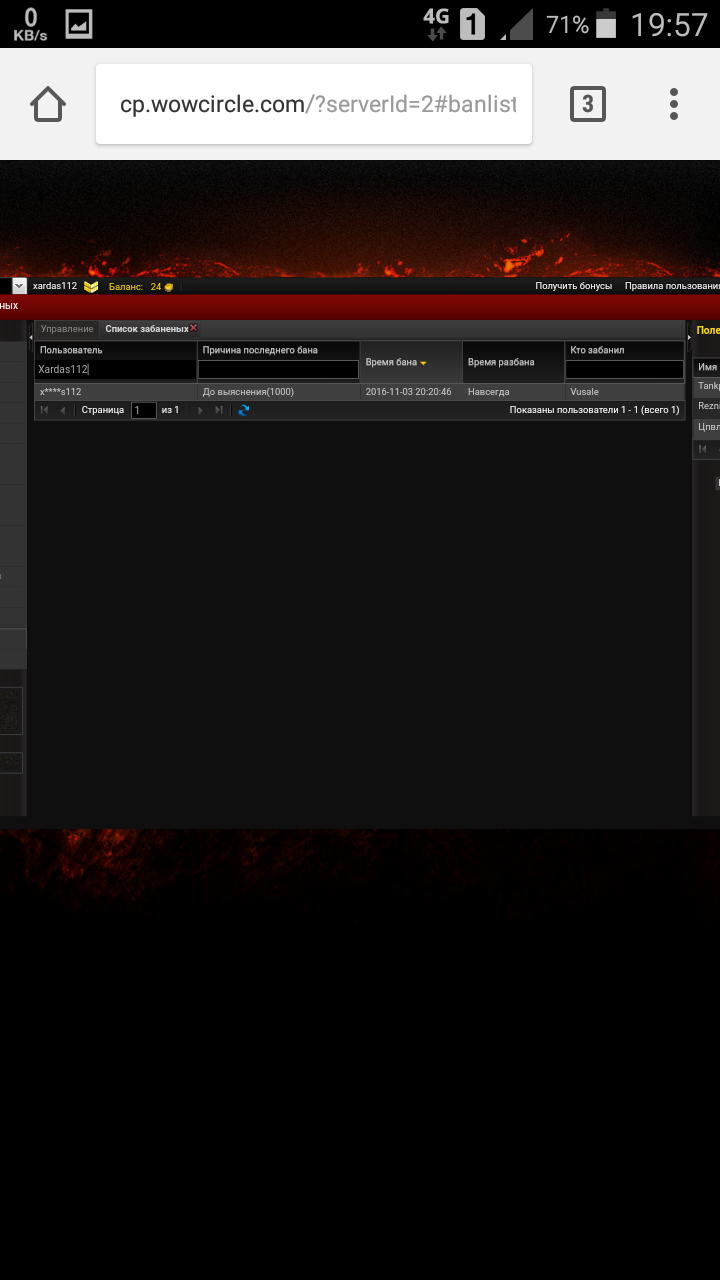
Task: Click the Получить бонусы link
Action: pyautogui.click(x=573, y=286)
